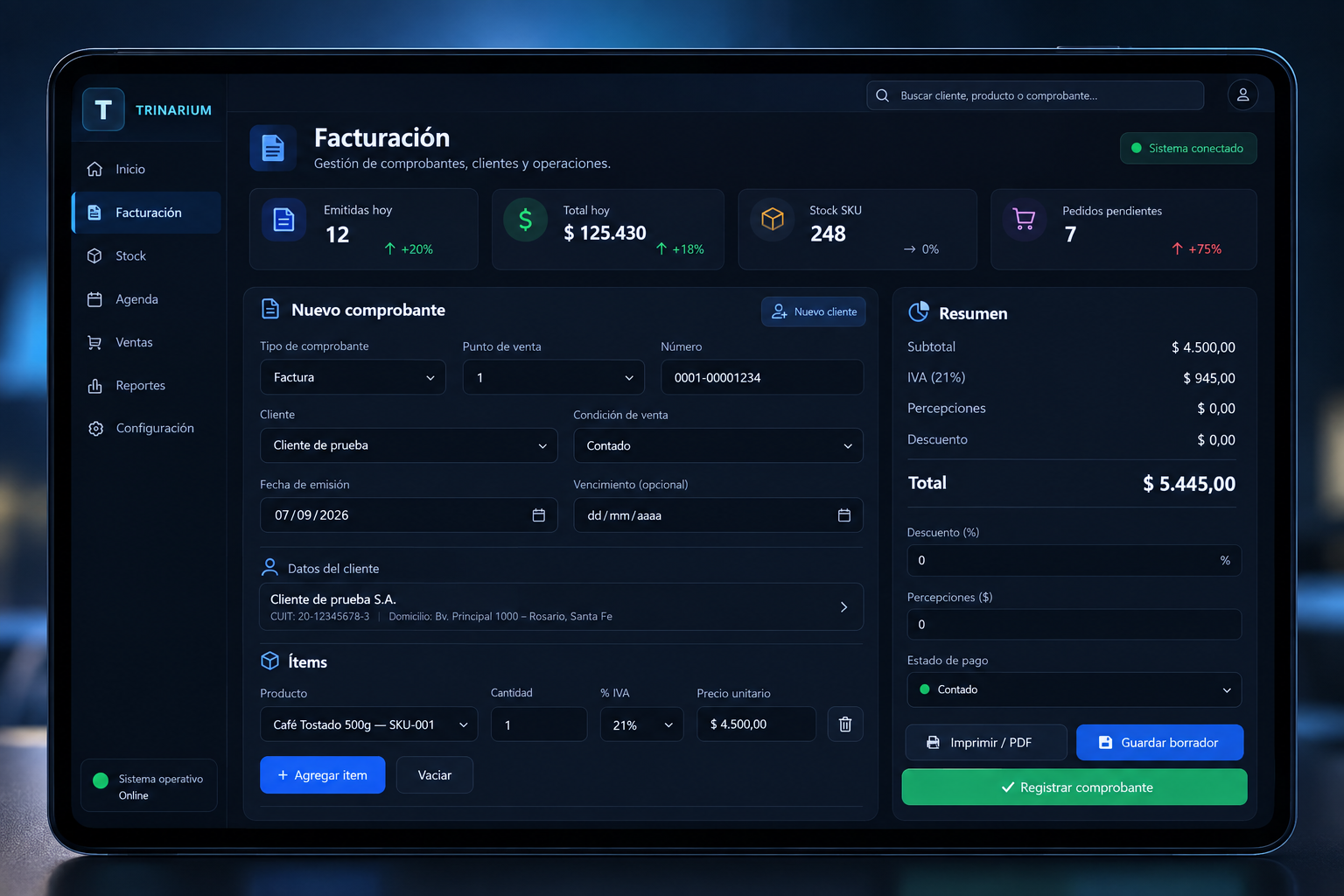Open the Fecha de emisión calendar picker
Image resolution: width=1344 pixels, height=896 pixels.
tap(539, 515)
